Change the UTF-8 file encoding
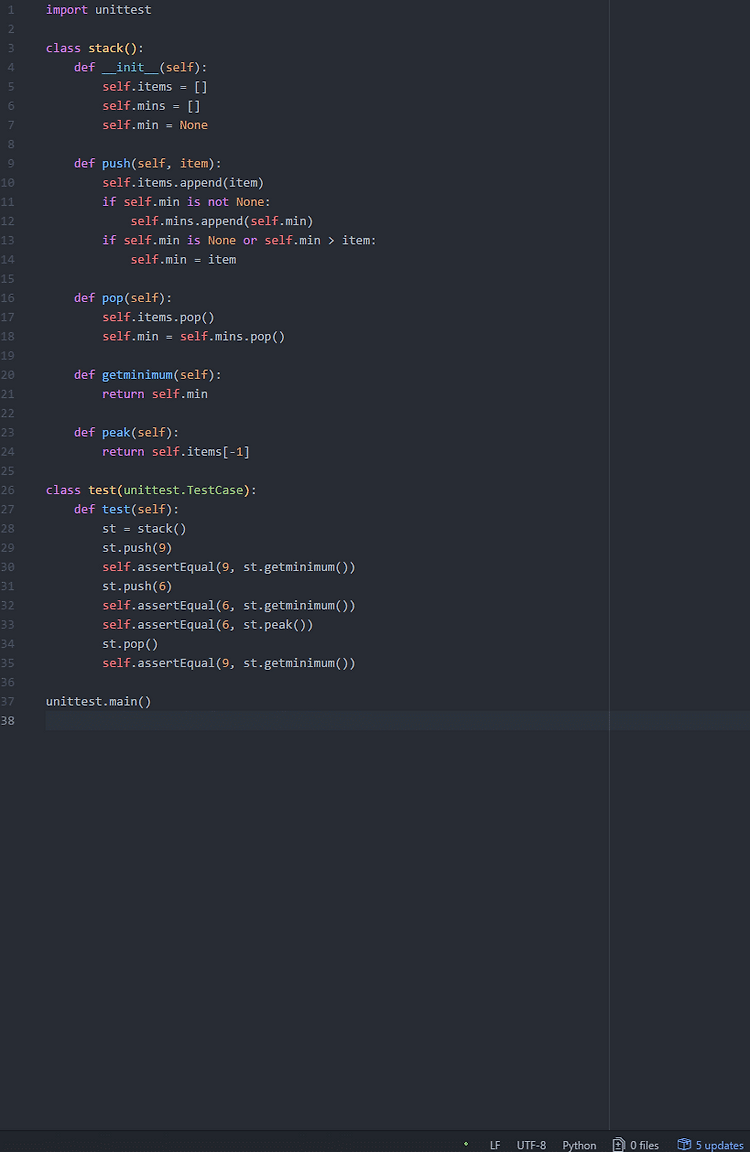Screen dimensions: 750x1152 click(x=531, y=1145)
